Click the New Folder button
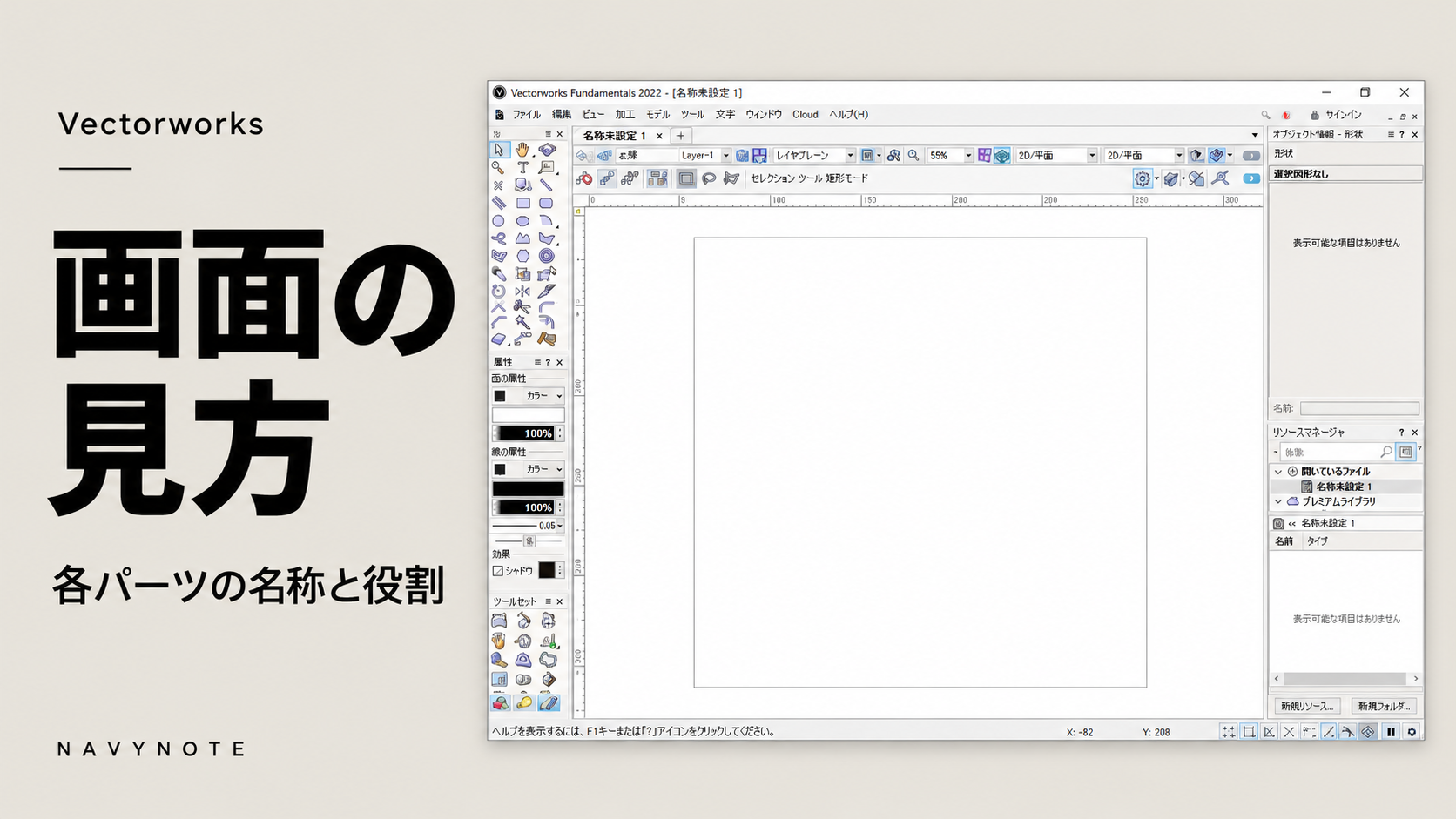Screen dimensions: 1456x819 [x=1384, y=706]
